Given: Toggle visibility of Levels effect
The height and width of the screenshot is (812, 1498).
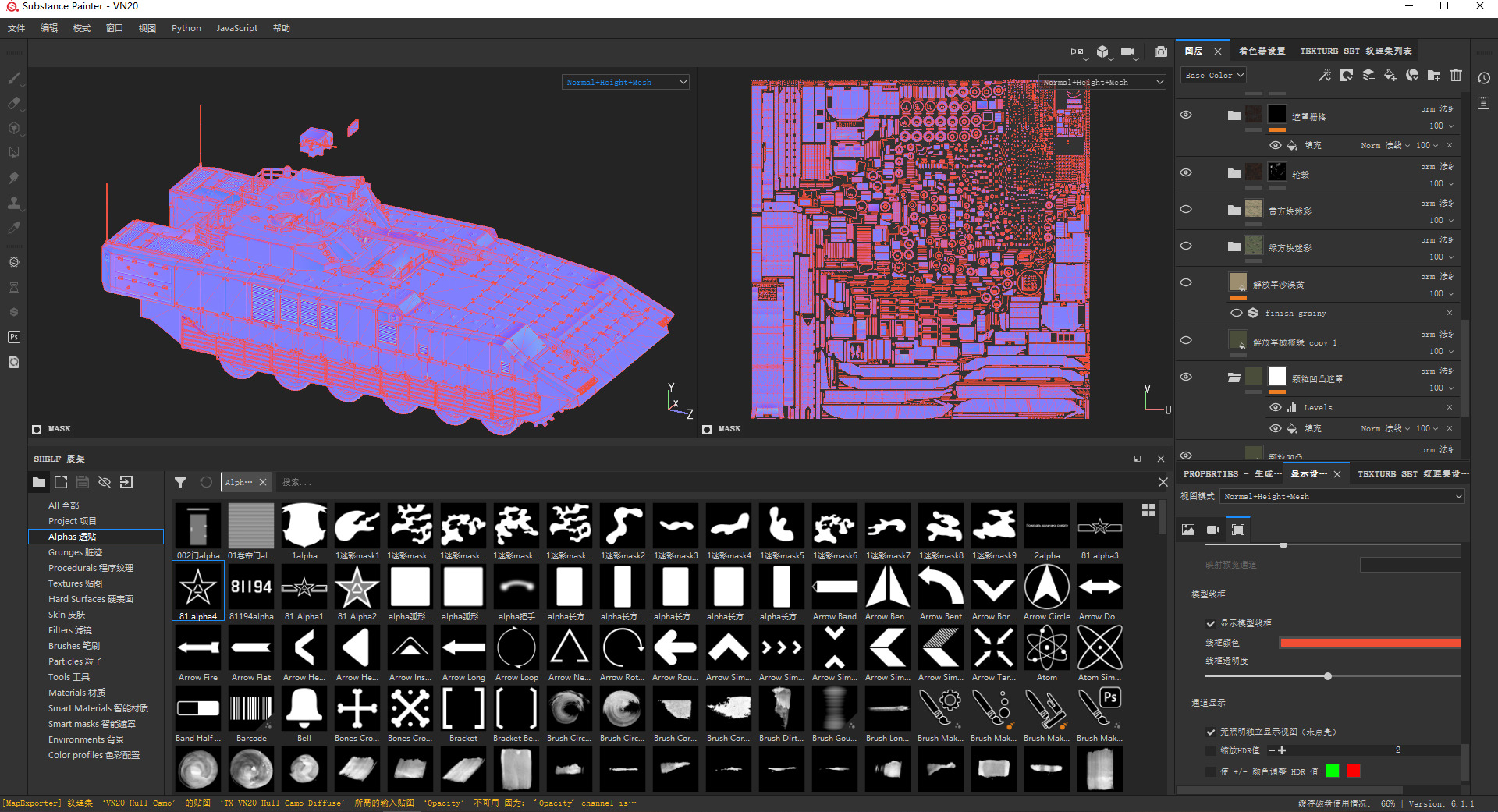Looking at the screenshot, I should 1276,407.
